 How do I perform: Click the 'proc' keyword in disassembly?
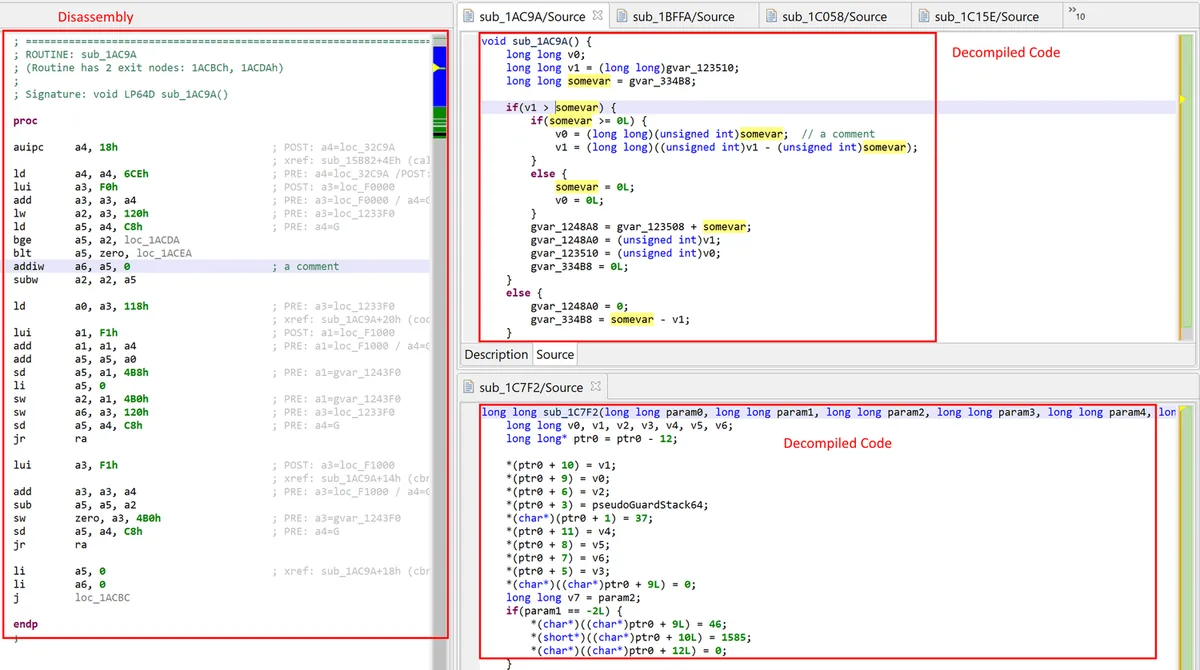point(25,120)
